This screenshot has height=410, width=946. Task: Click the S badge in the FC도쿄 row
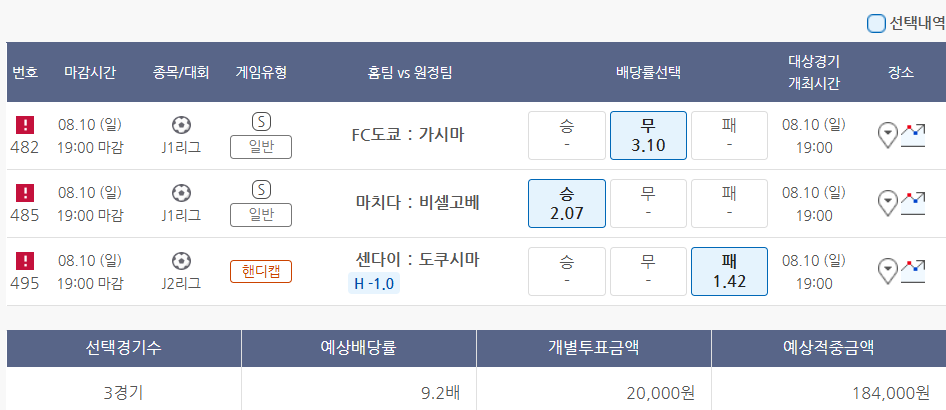[261, 122]
